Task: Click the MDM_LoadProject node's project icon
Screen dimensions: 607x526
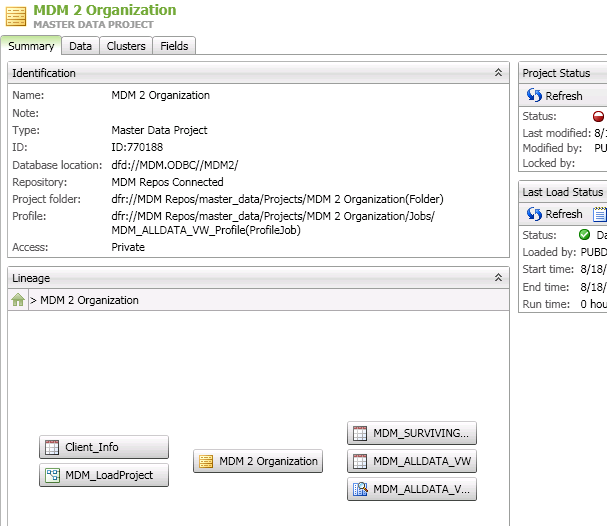Action: (x=52, y=475)
